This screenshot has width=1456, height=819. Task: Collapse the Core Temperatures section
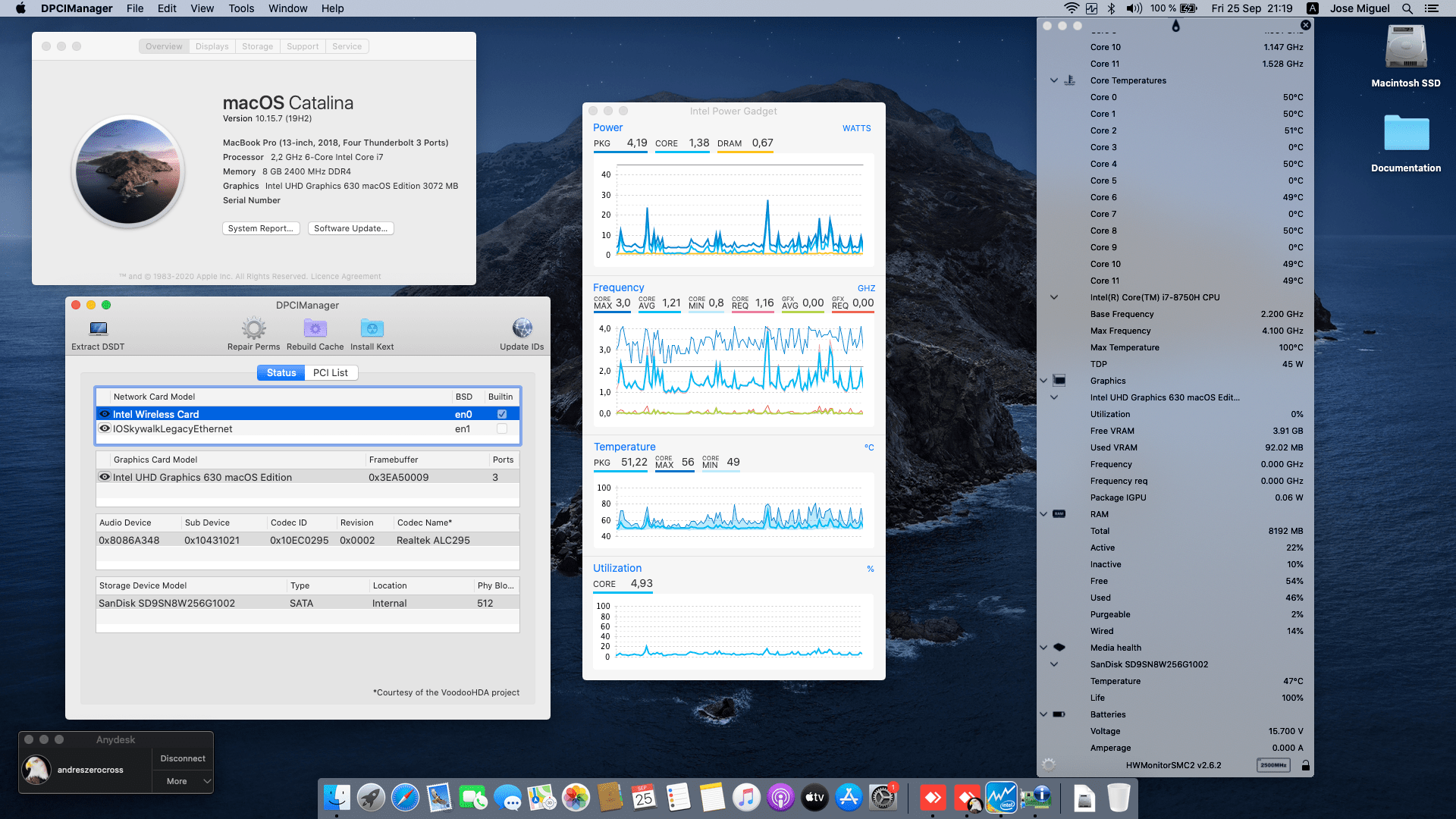tap(1054, 80)
